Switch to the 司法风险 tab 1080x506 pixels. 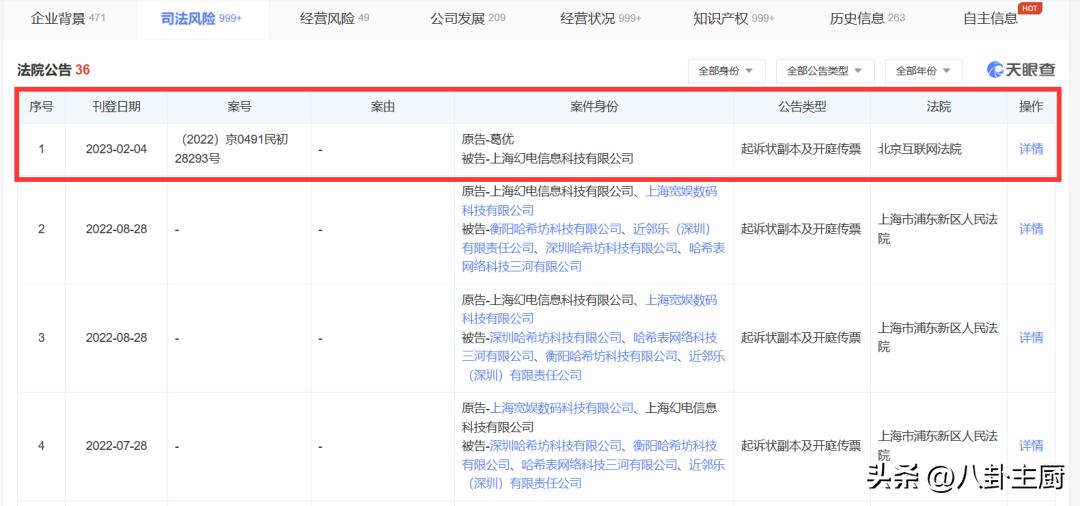click(x=202, y=19)
